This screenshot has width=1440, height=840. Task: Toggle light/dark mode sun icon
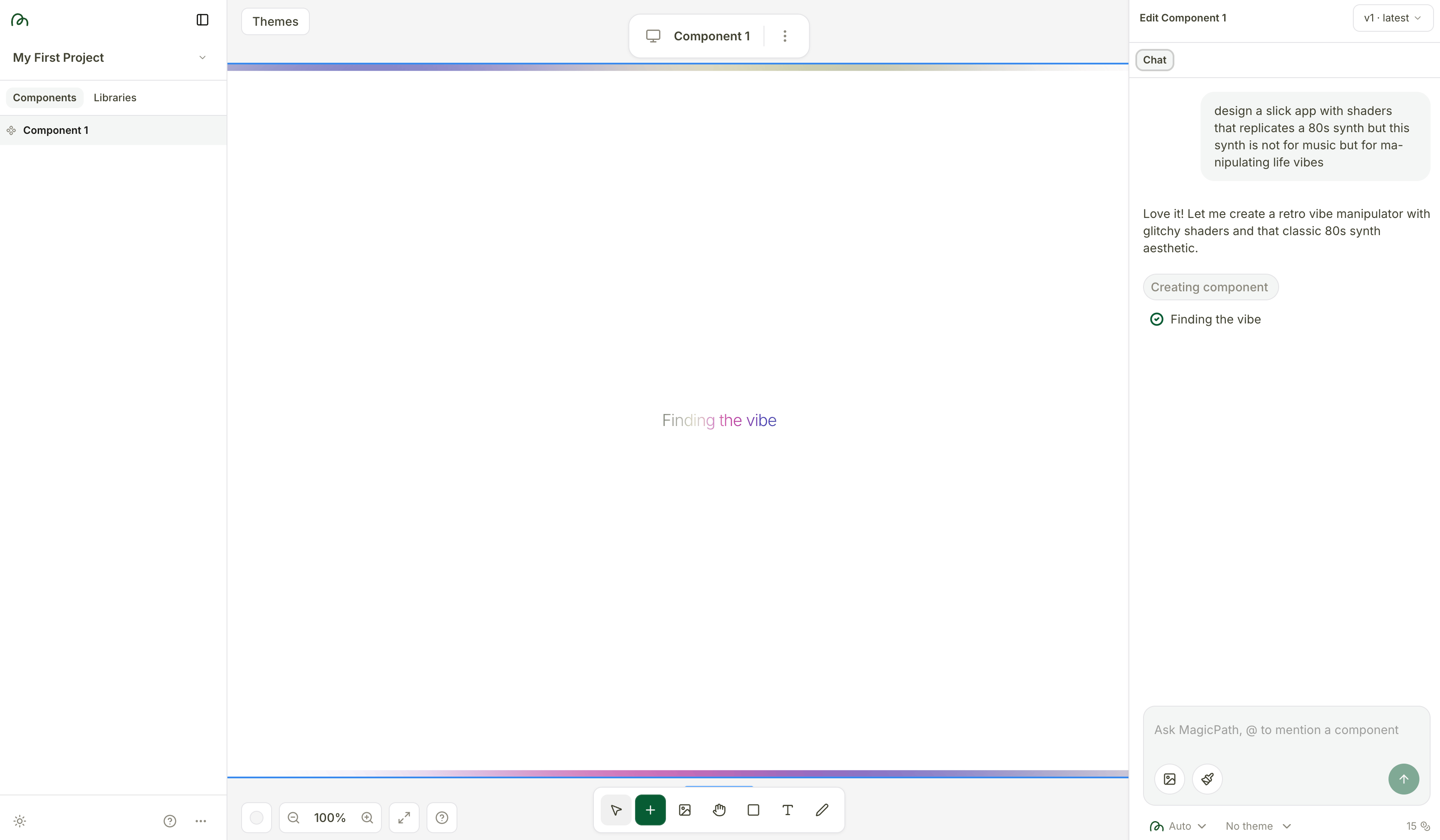coord(20,821)
